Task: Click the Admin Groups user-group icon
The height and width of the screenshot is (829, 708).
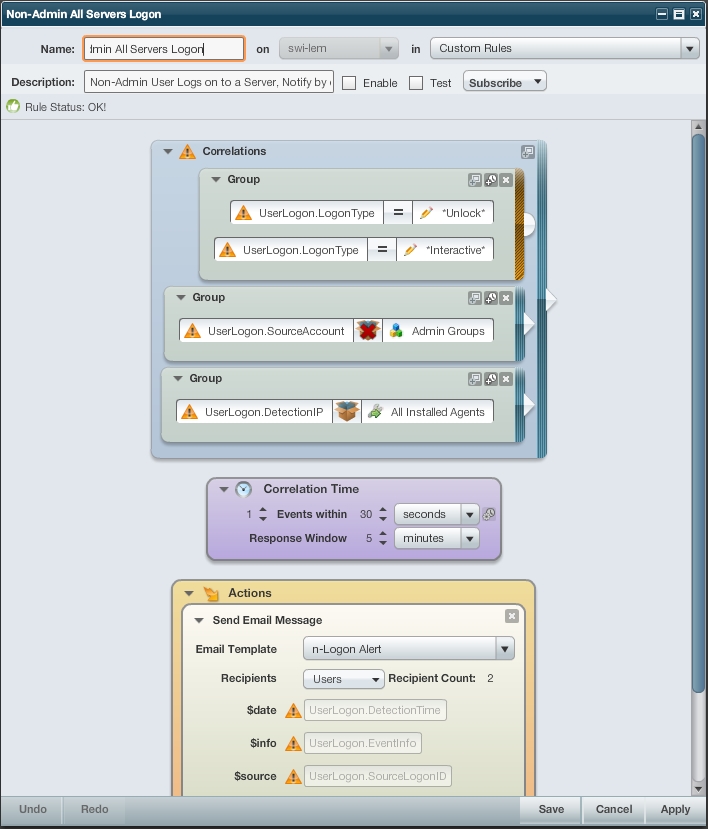Action: 396,331
